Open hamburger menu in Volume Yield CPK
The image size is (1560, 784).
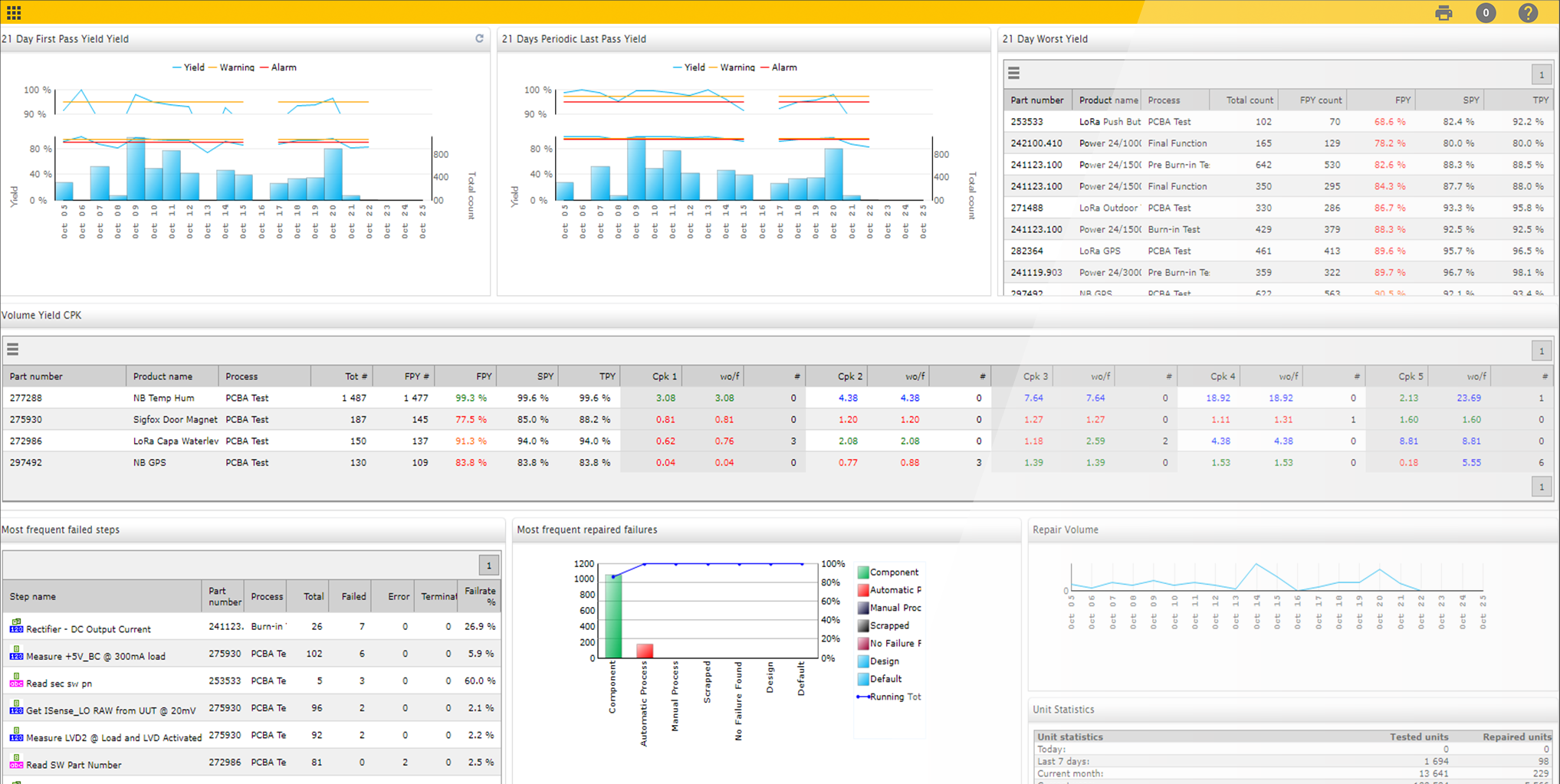(12, 349)
